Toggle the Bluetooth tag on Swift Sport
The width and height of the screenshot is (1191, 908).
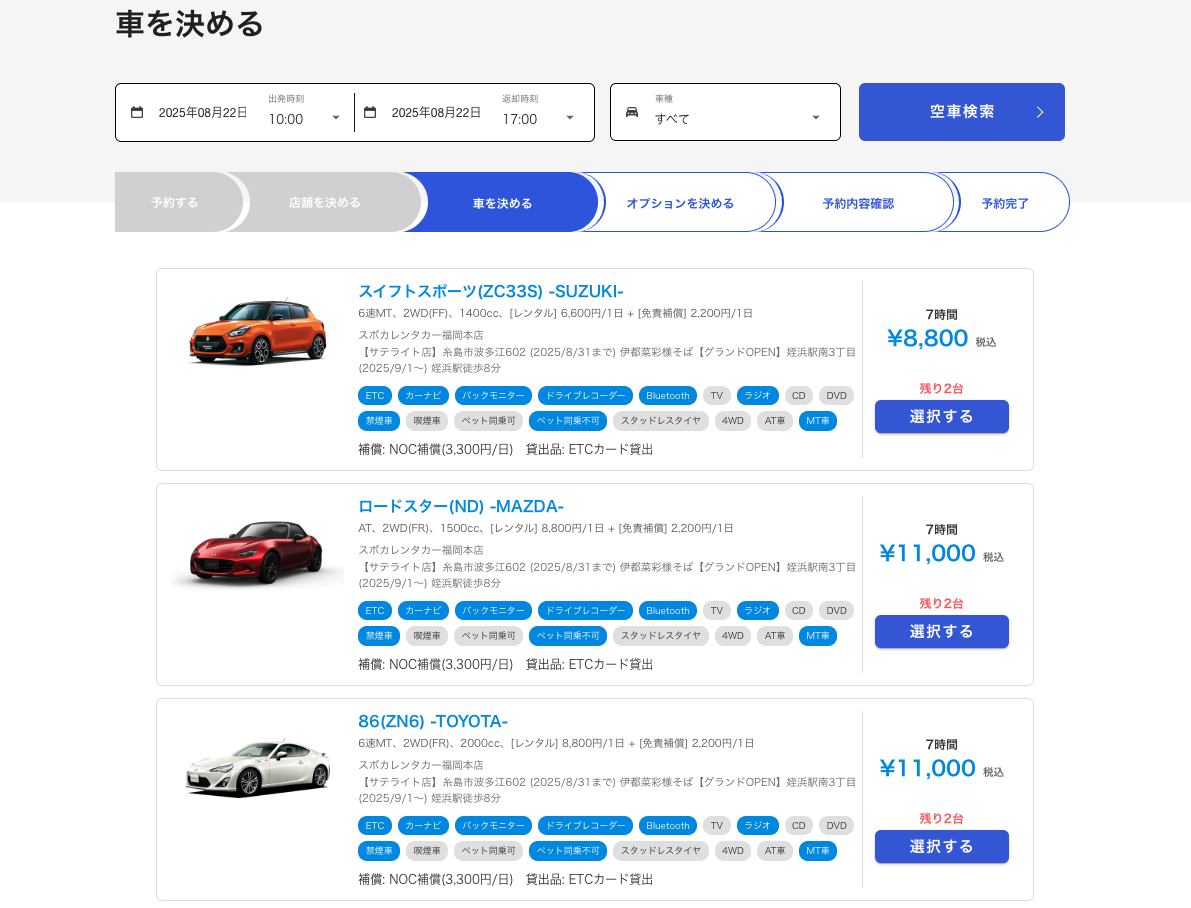point(667,396)
